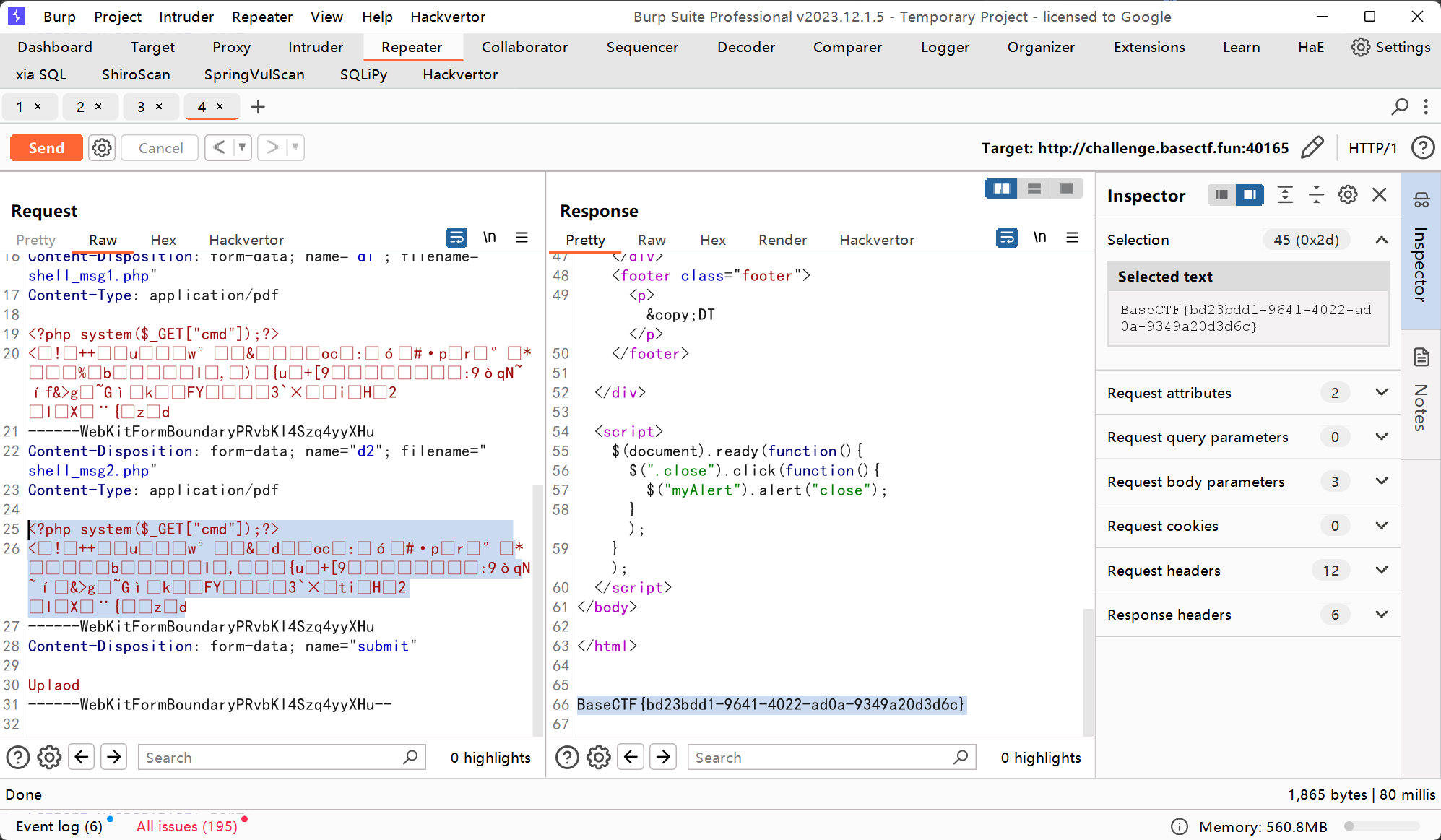Click the HTTP/1 protocol toggle
1441x840 pixels.
coord(1372,148)
